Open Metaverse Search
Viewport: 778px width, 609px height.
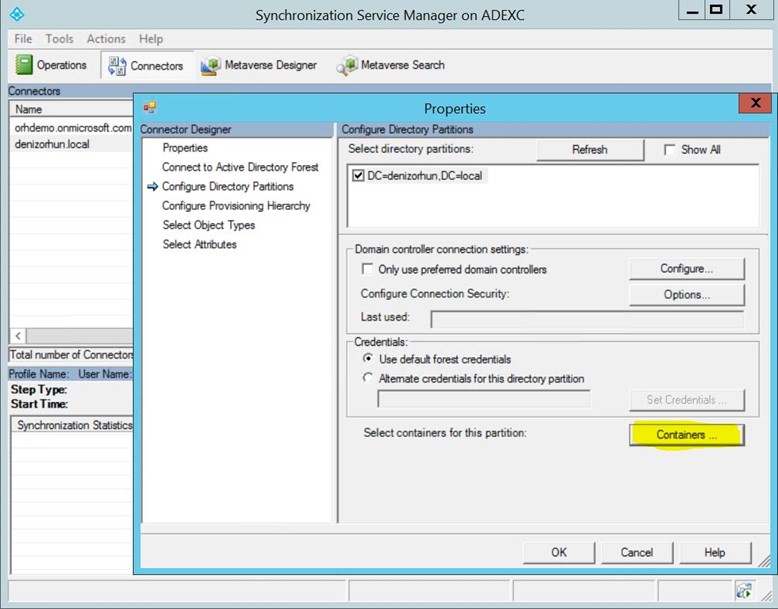click(390, 65)
